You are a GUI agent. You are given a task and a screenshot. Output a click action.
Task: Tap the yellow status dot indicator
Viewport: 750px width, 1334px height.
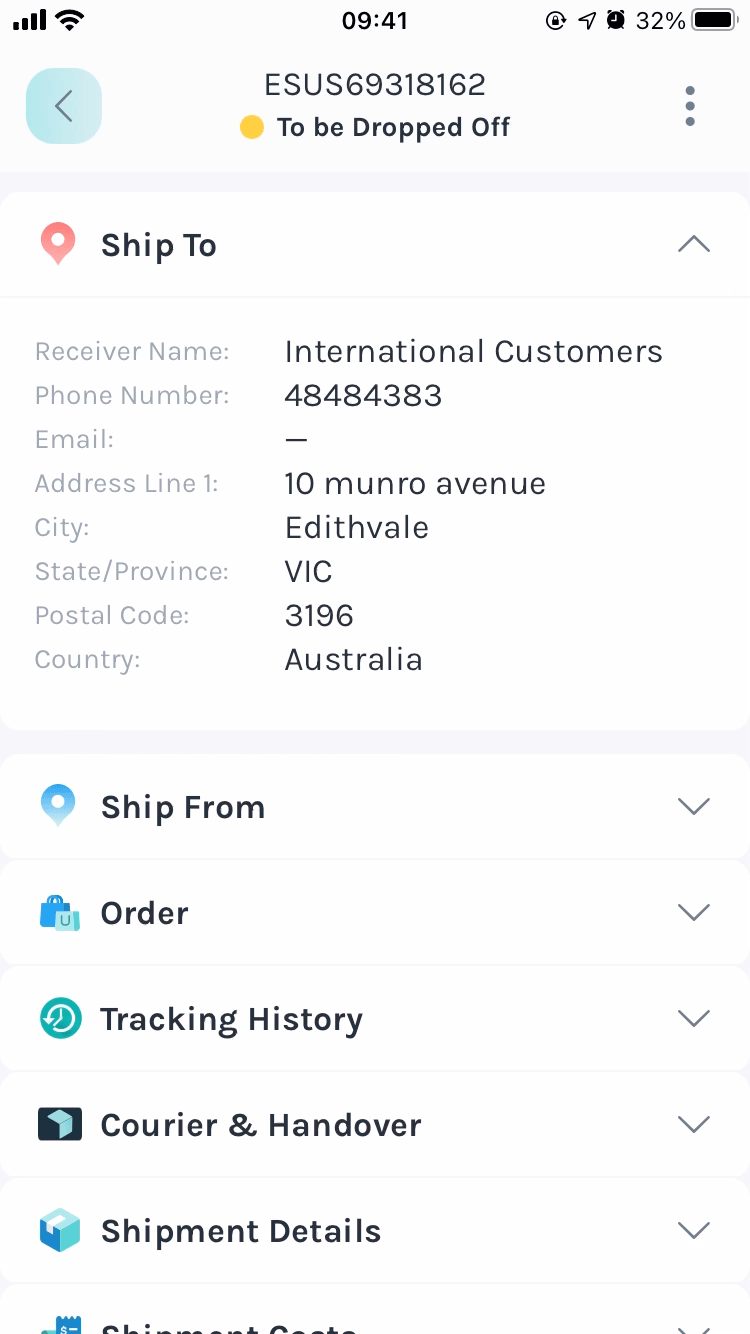pos(252,128)
